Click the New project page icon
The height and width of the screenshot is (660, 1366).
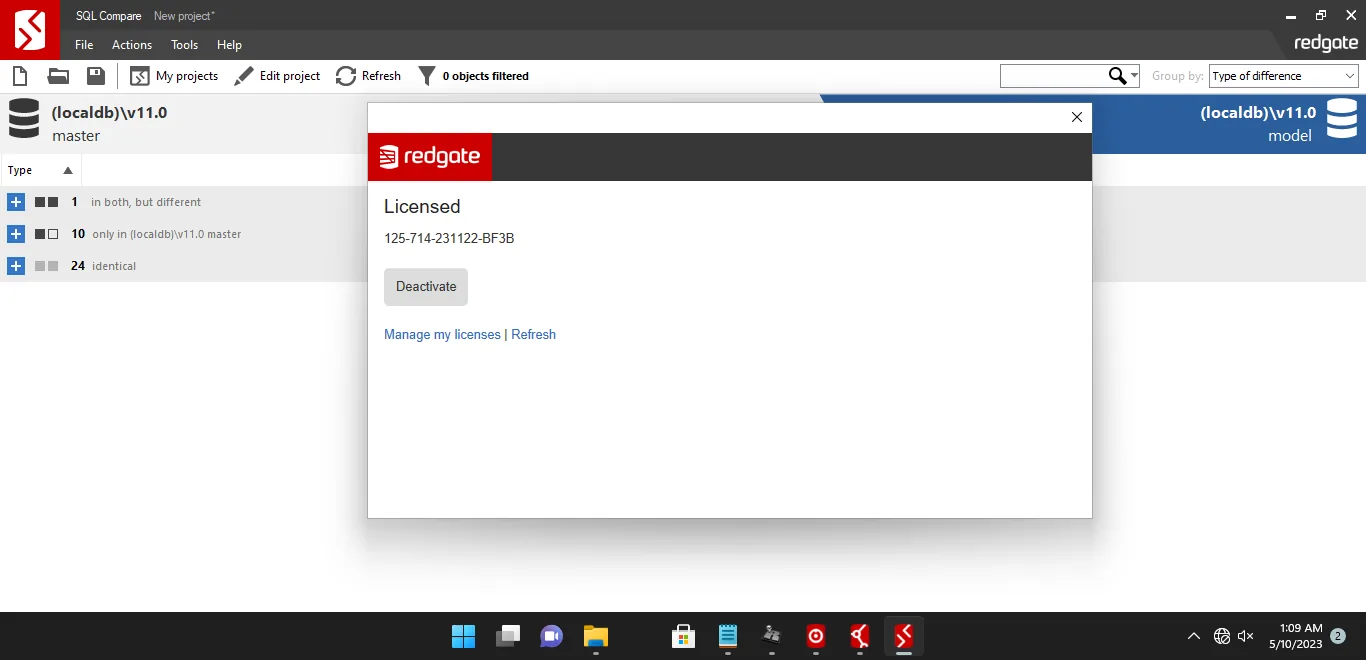(19, 76)
